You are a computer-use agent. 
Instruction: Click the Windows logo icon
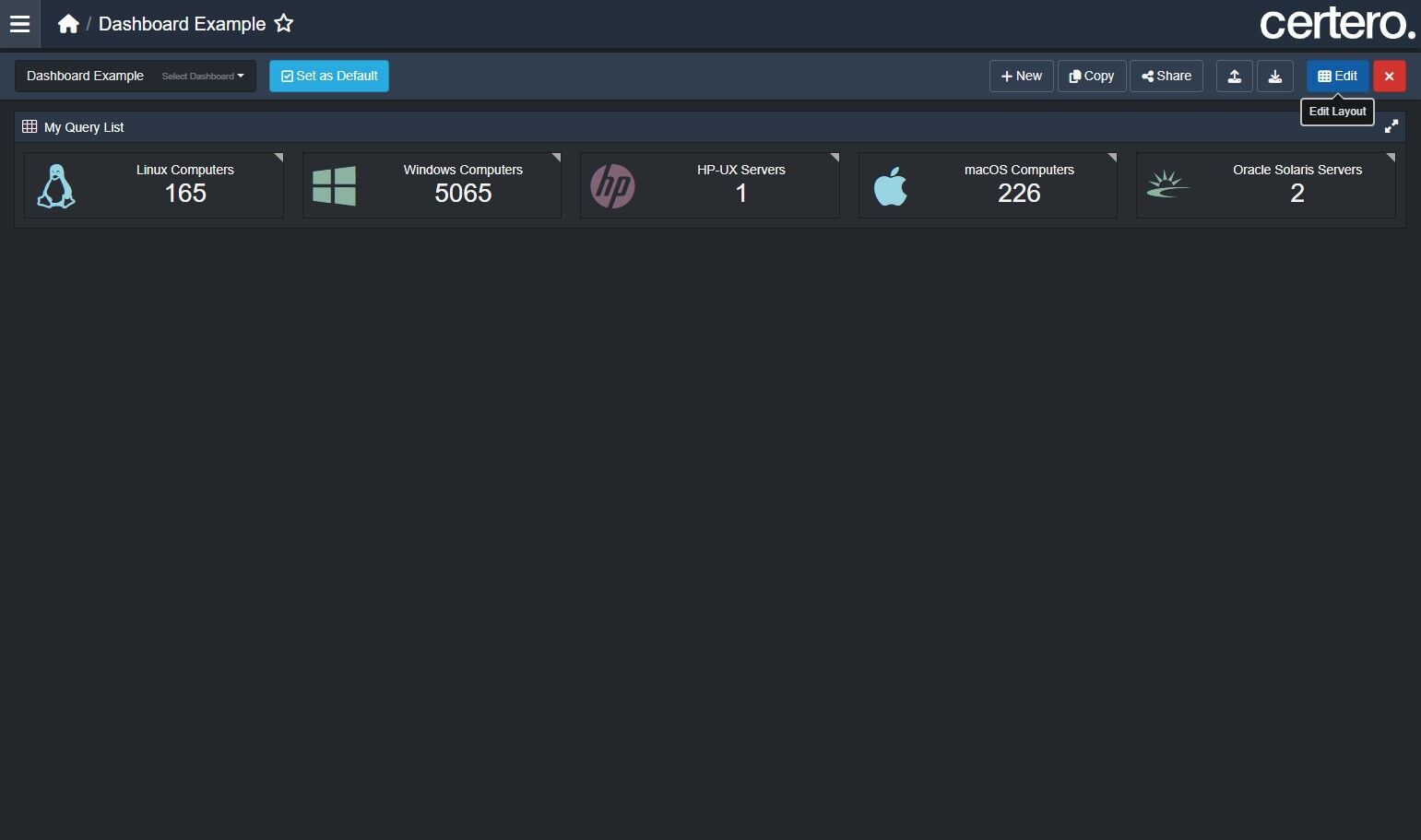(334, 186)
